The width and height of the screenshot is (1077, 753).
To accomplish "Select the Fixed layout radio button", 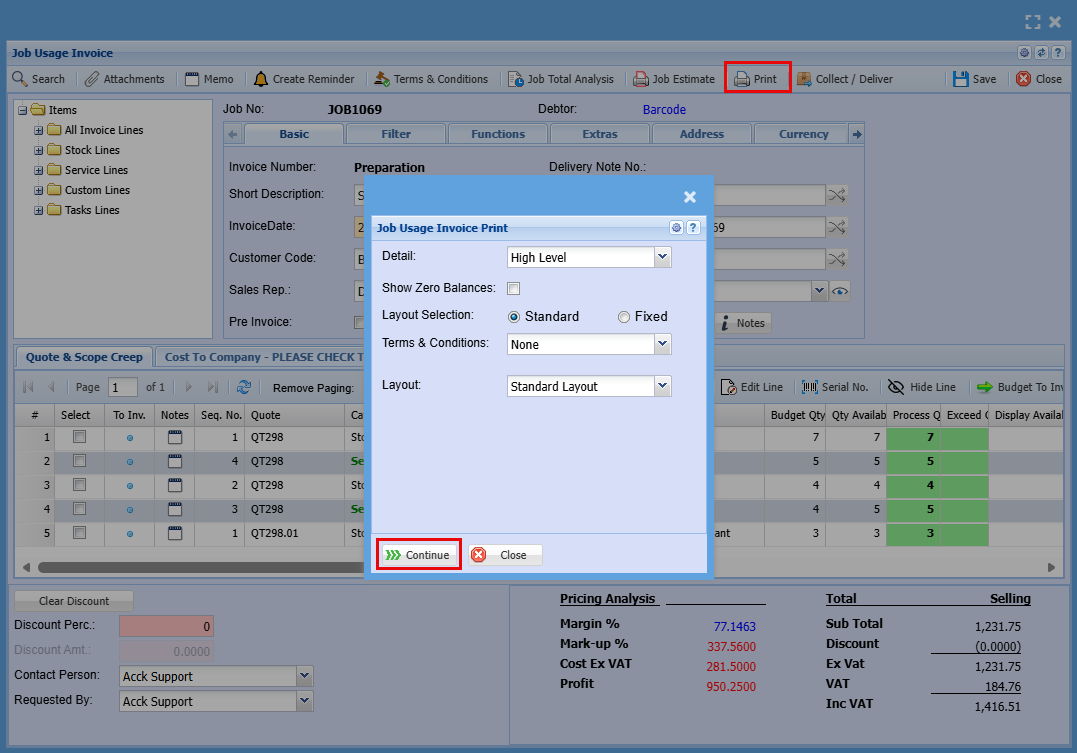I will (x=624, y=317).
